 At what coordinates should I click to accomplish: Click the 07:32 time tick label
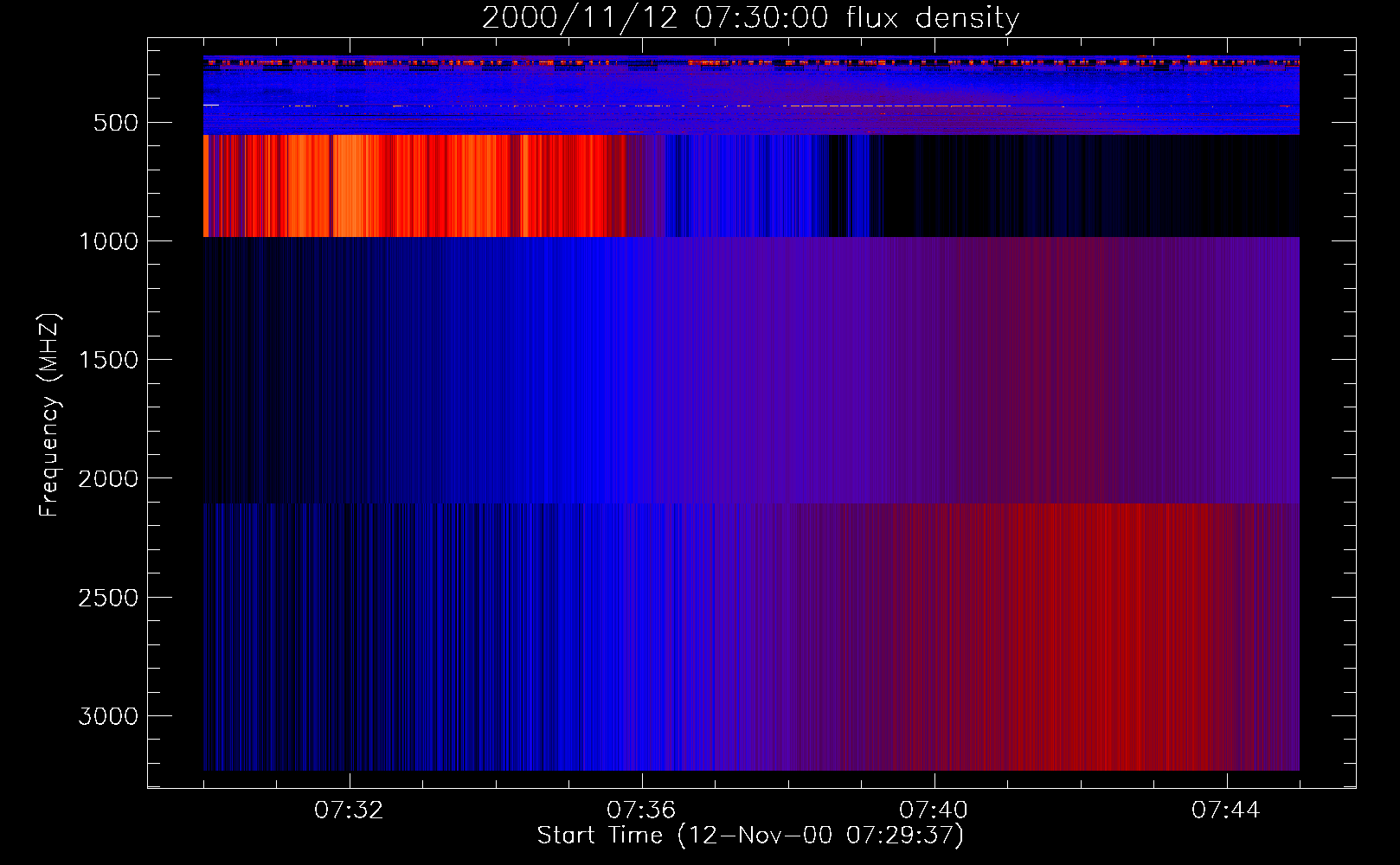[349, 811]
